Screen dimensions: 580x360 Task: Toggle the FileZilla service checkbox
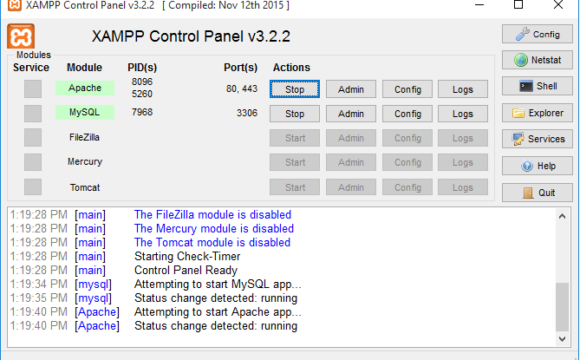point(33,137)
